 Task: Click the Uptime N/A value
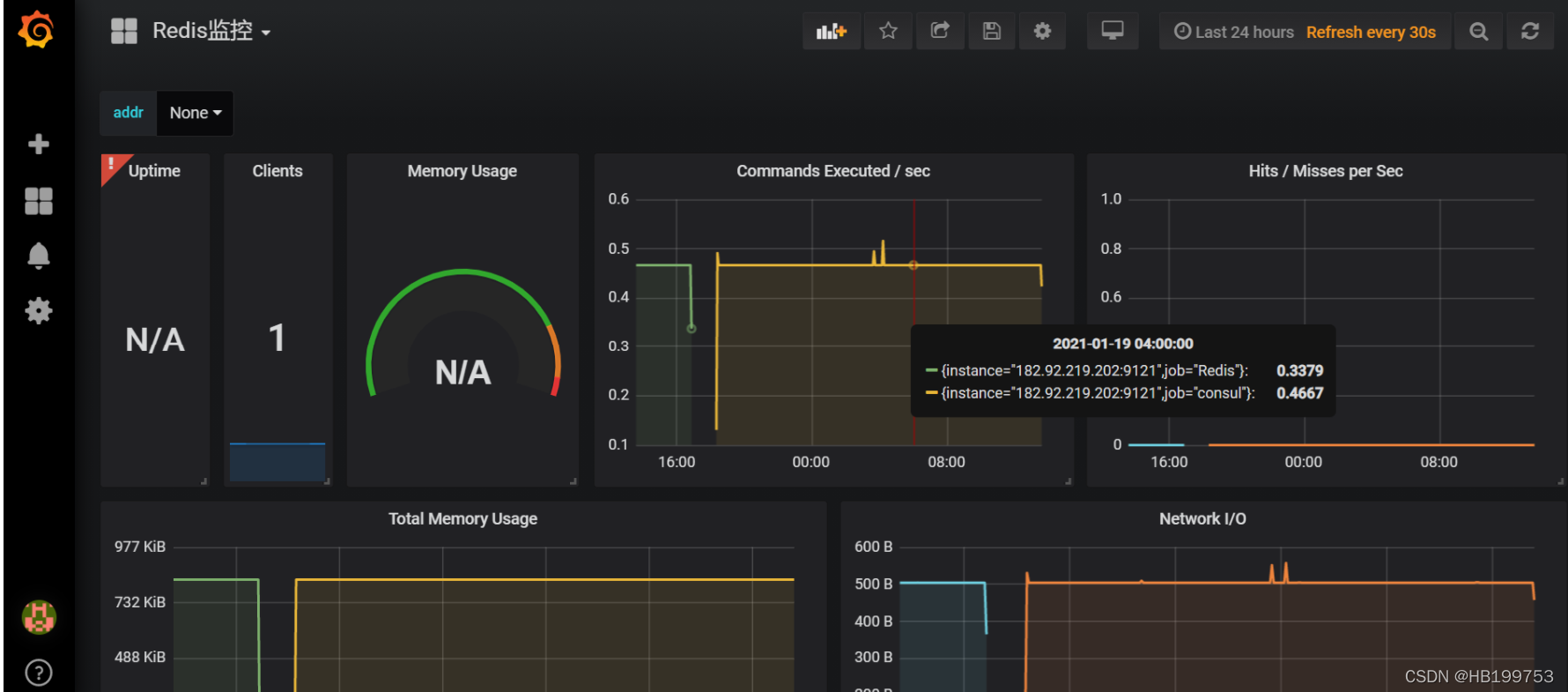(x=155, y=340)
